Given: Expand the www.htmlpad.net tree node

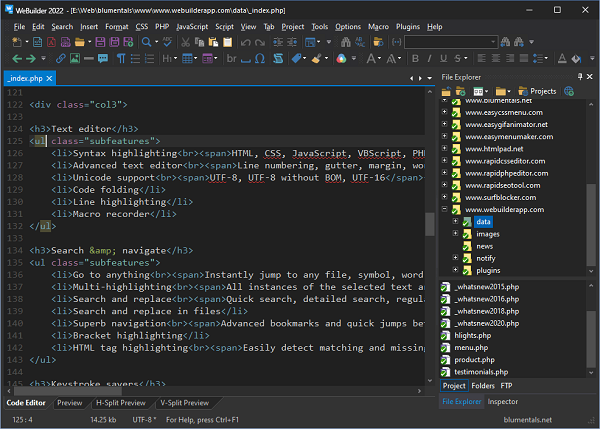Looking at the screenshot, I should click(x=444, y=148).
